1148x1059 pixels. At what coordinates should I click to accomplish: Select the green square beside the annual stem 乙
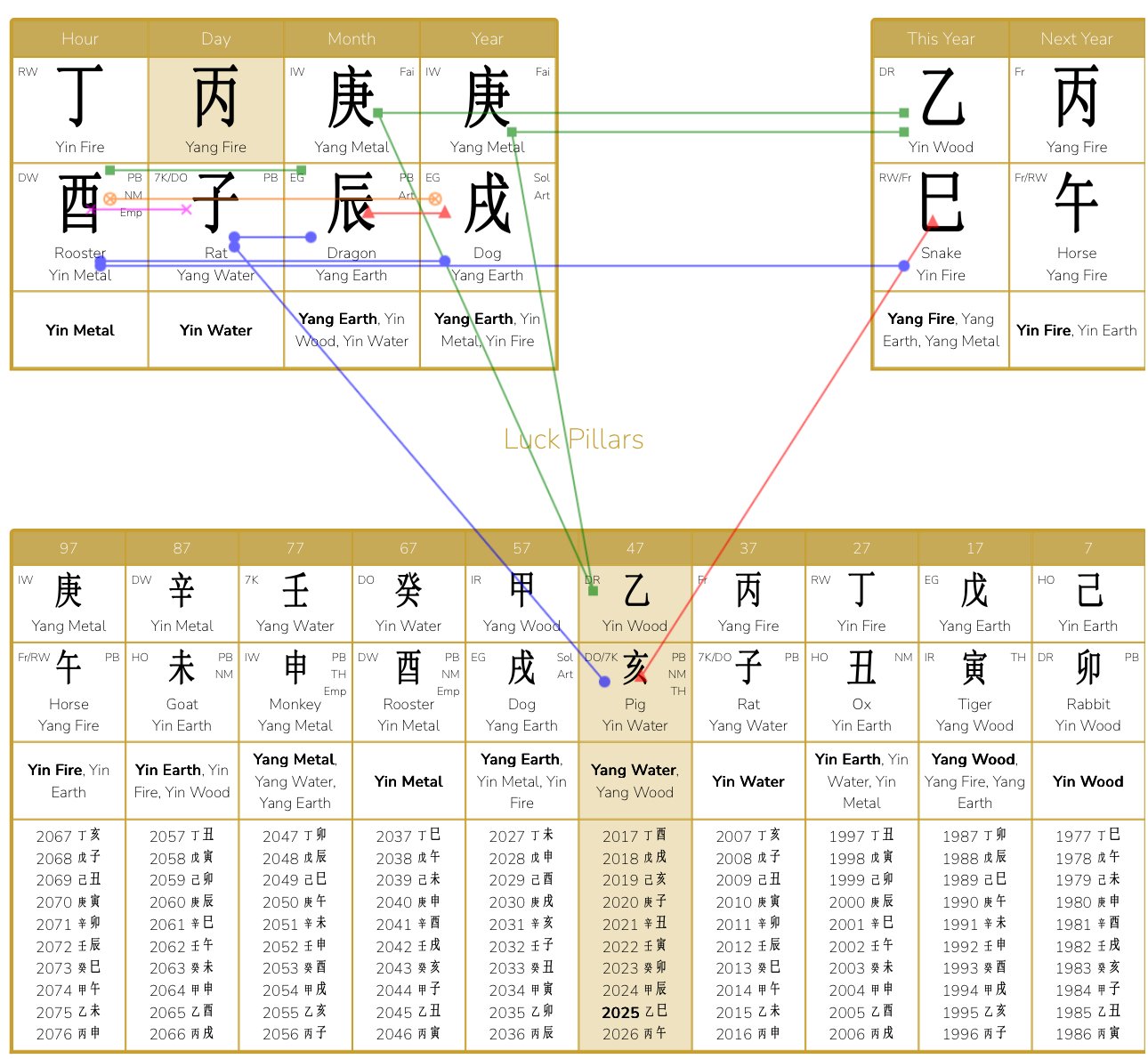click(x=905, y=114)
